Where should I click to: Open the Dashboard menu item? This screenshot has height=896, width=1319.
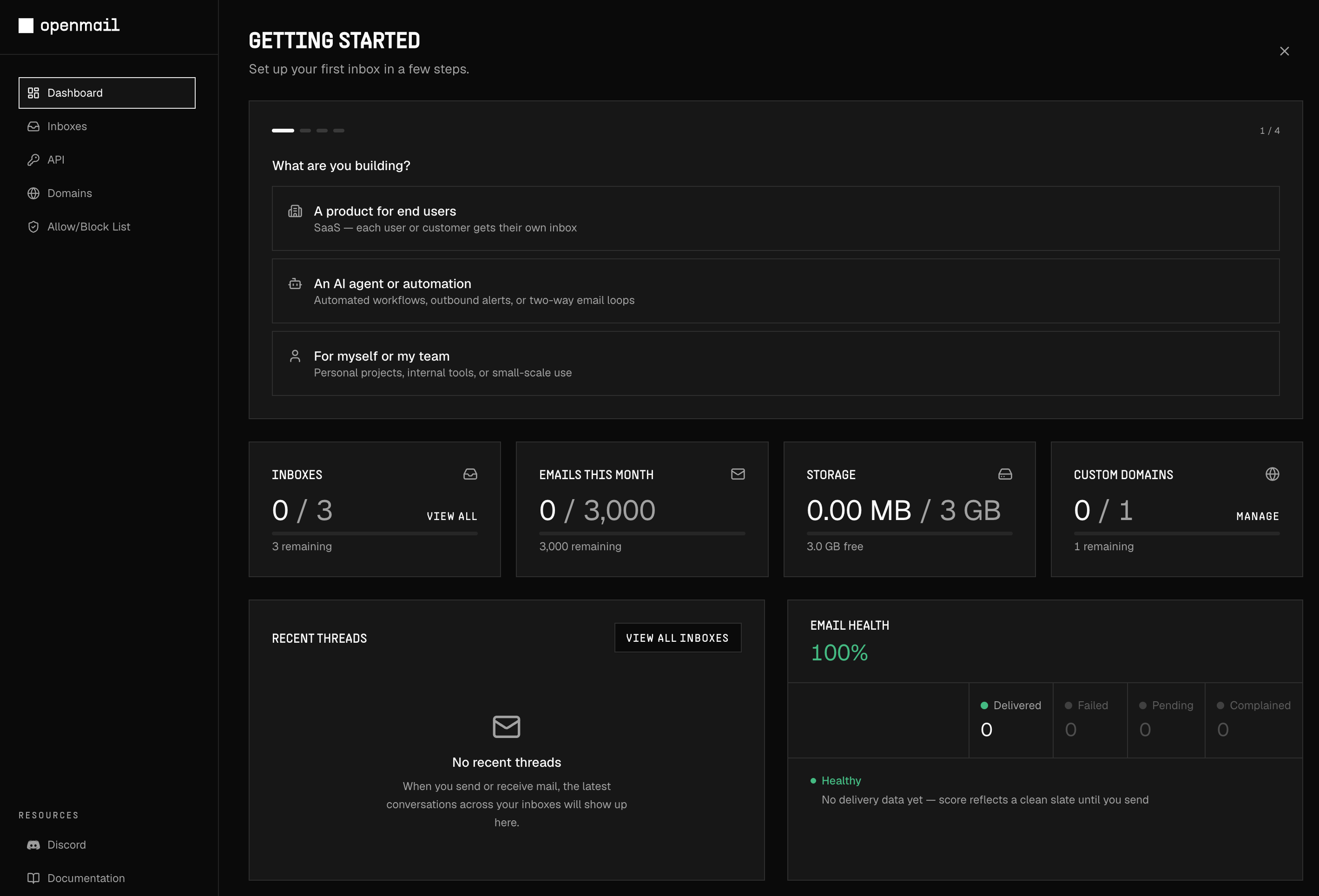click(x=107, y=92)
